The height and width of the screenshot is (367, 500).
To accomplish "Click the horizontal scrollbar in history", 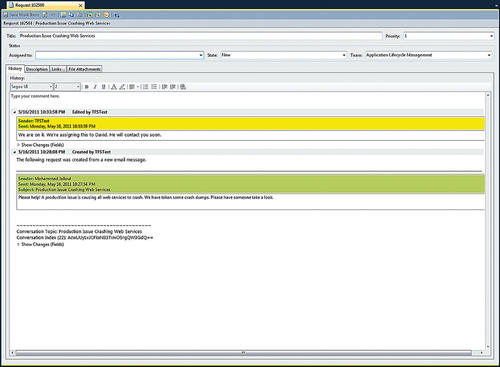I will pos(243,353).
